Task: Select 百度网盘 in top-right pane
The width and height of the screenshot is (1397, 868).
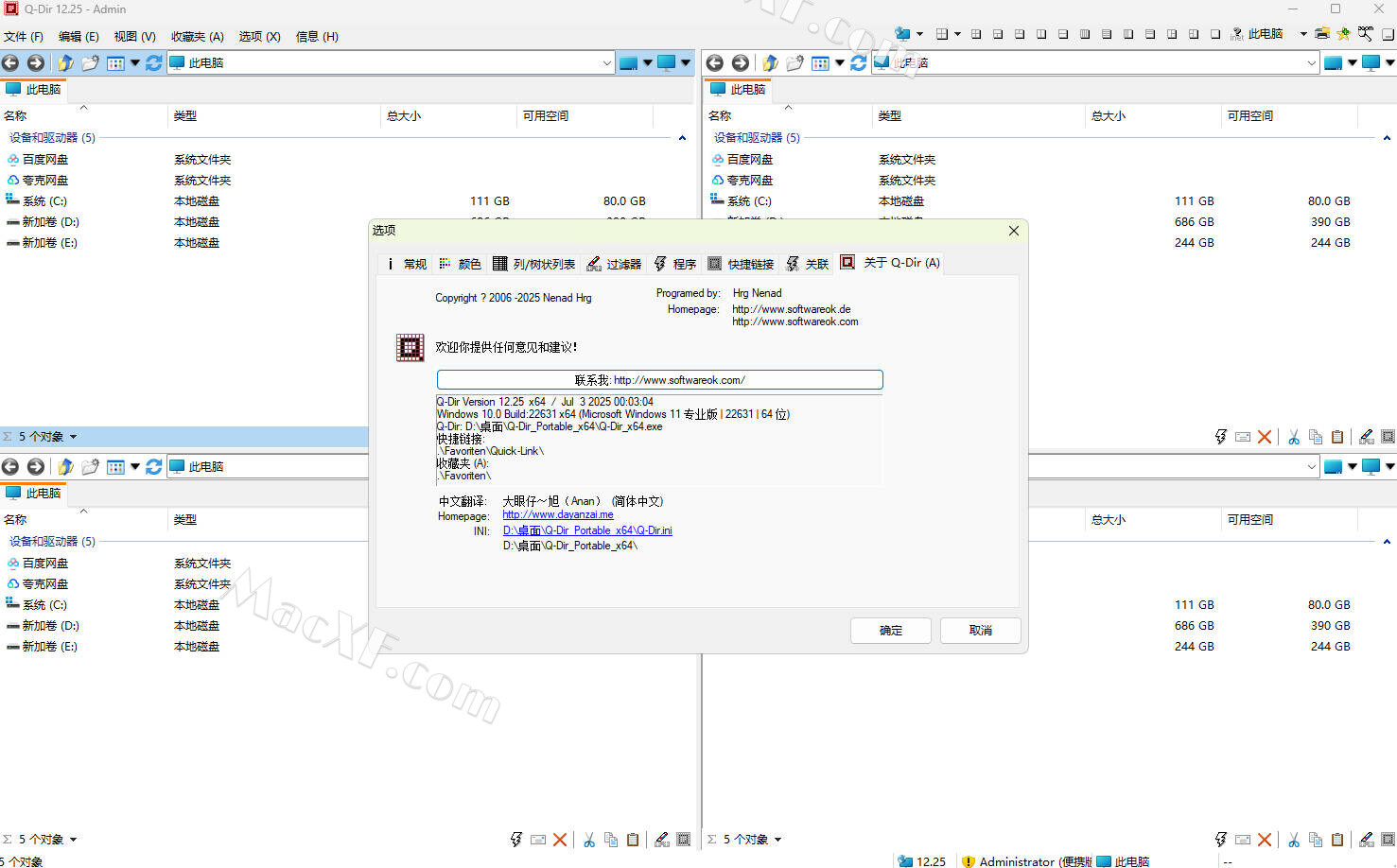Action: point(742,160)
